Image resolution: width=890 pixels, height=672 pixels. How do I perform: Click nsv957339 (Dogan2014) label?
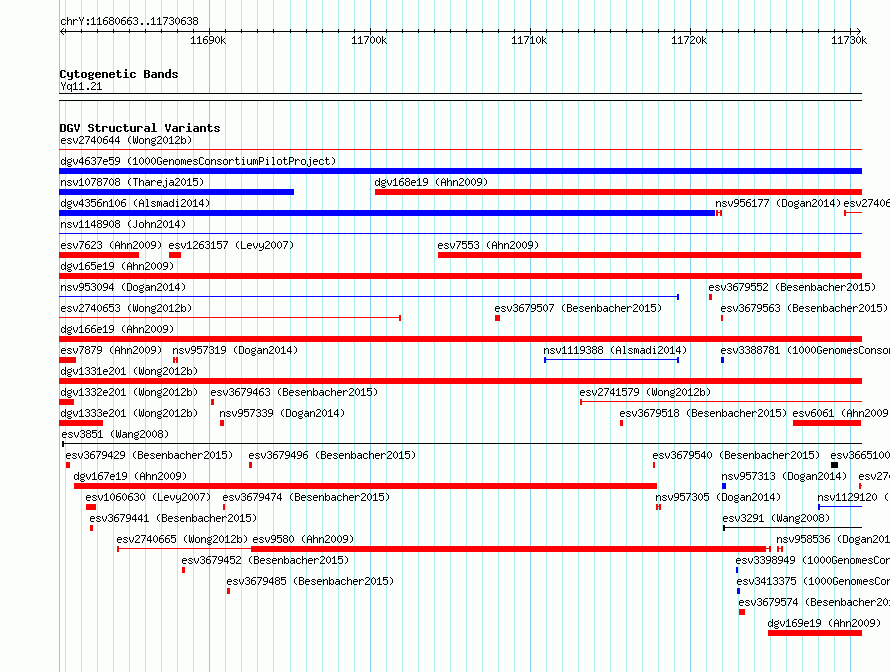[x=282, y=413]
